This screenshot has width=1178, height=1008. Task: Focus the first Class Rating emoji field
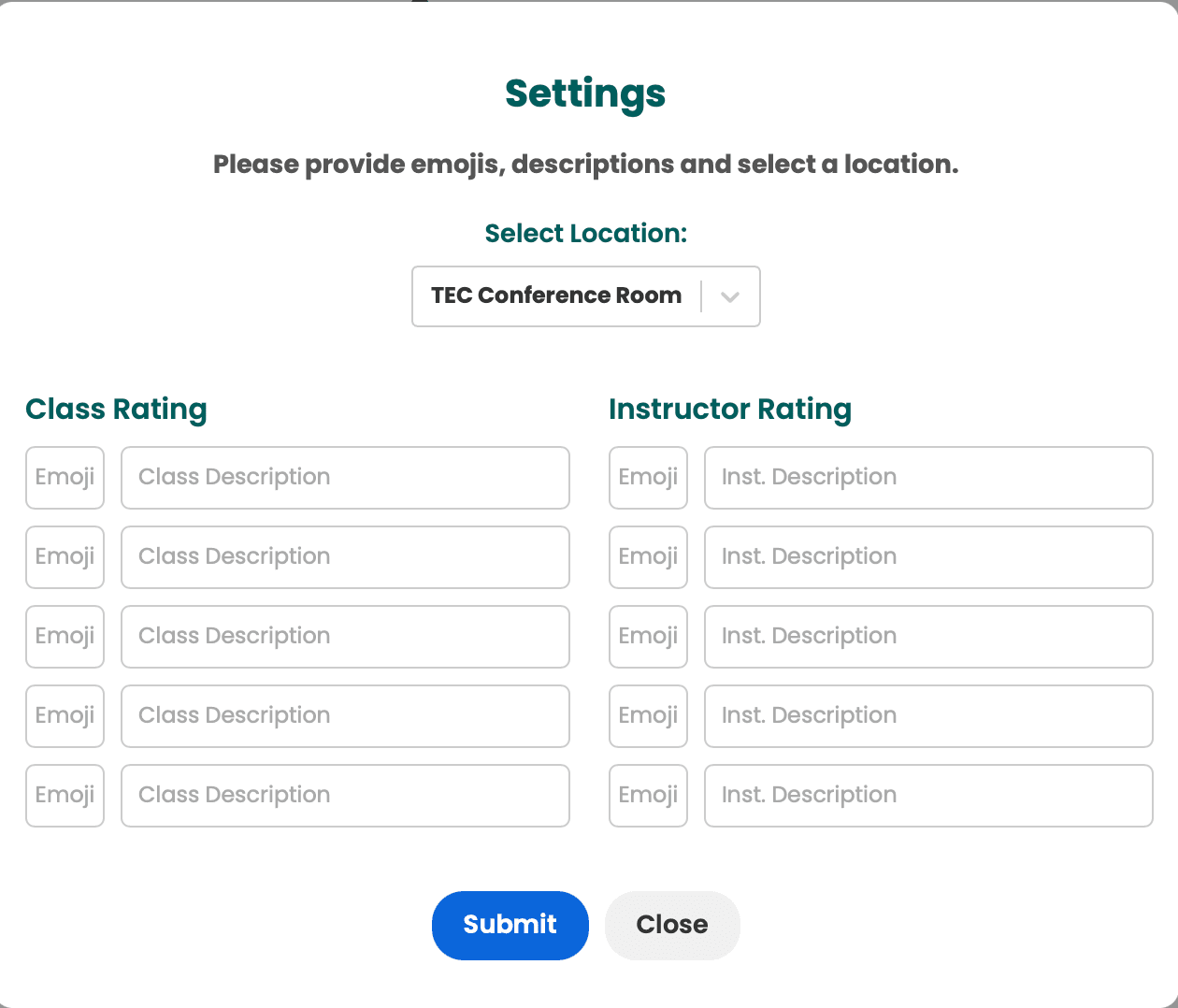click(x=65, y=478)
